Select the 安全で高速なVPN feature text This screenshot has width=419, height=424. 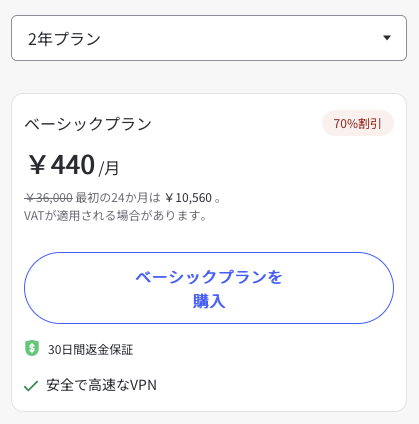(x=101, y=385)
